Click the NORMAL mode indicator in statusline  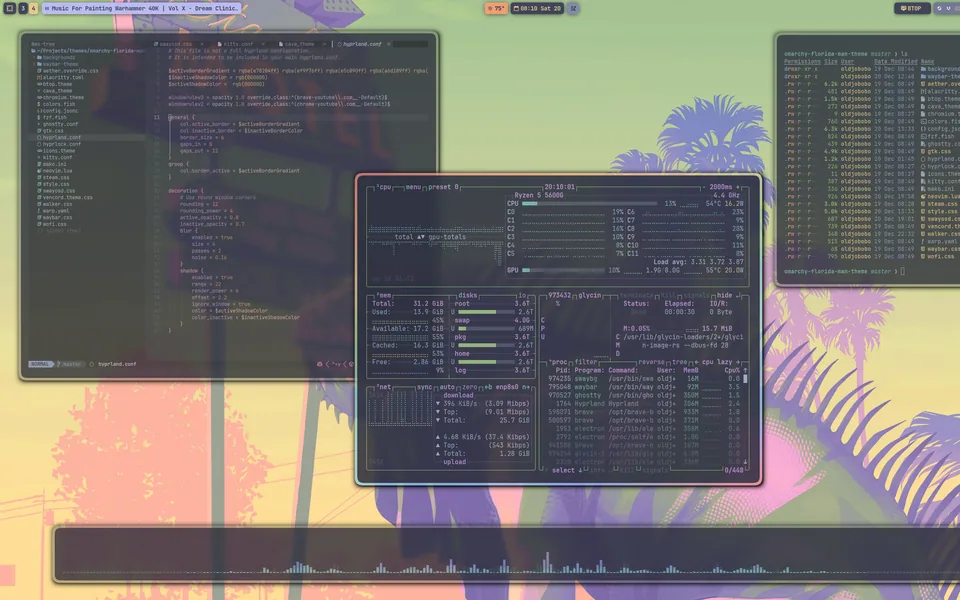pos(40,364)
